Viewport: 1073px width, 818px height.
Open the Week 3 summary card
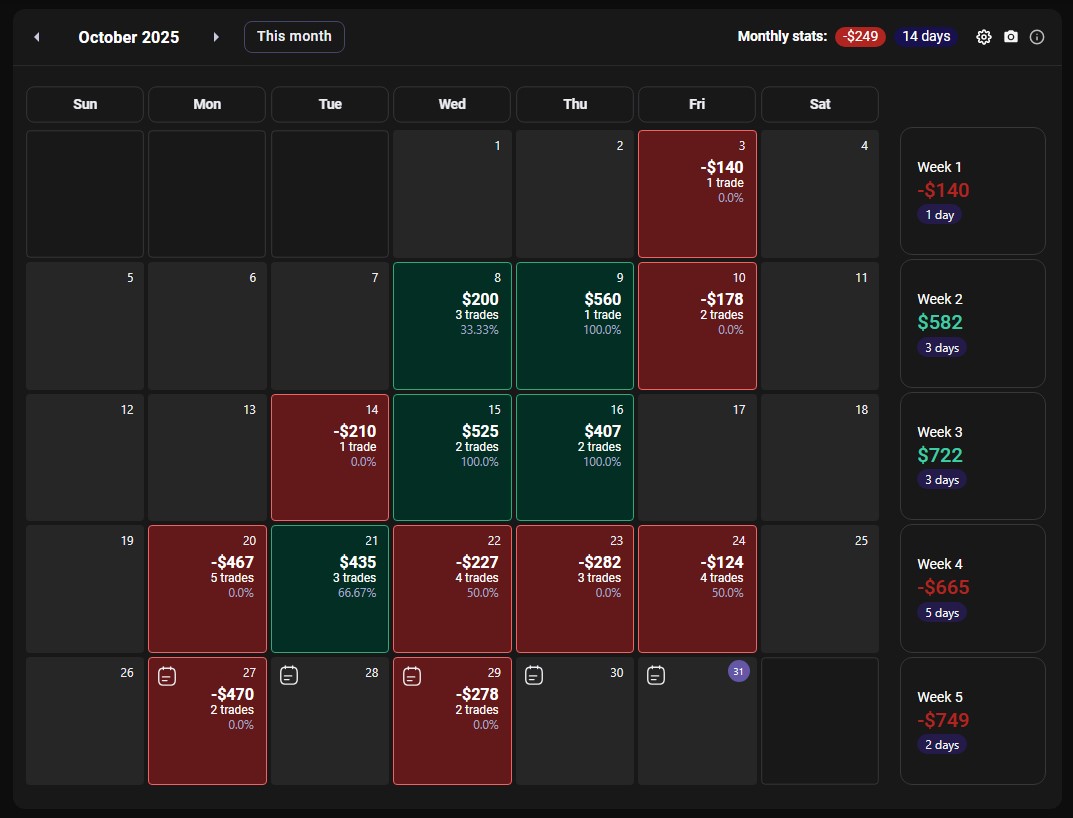point(973,456)
